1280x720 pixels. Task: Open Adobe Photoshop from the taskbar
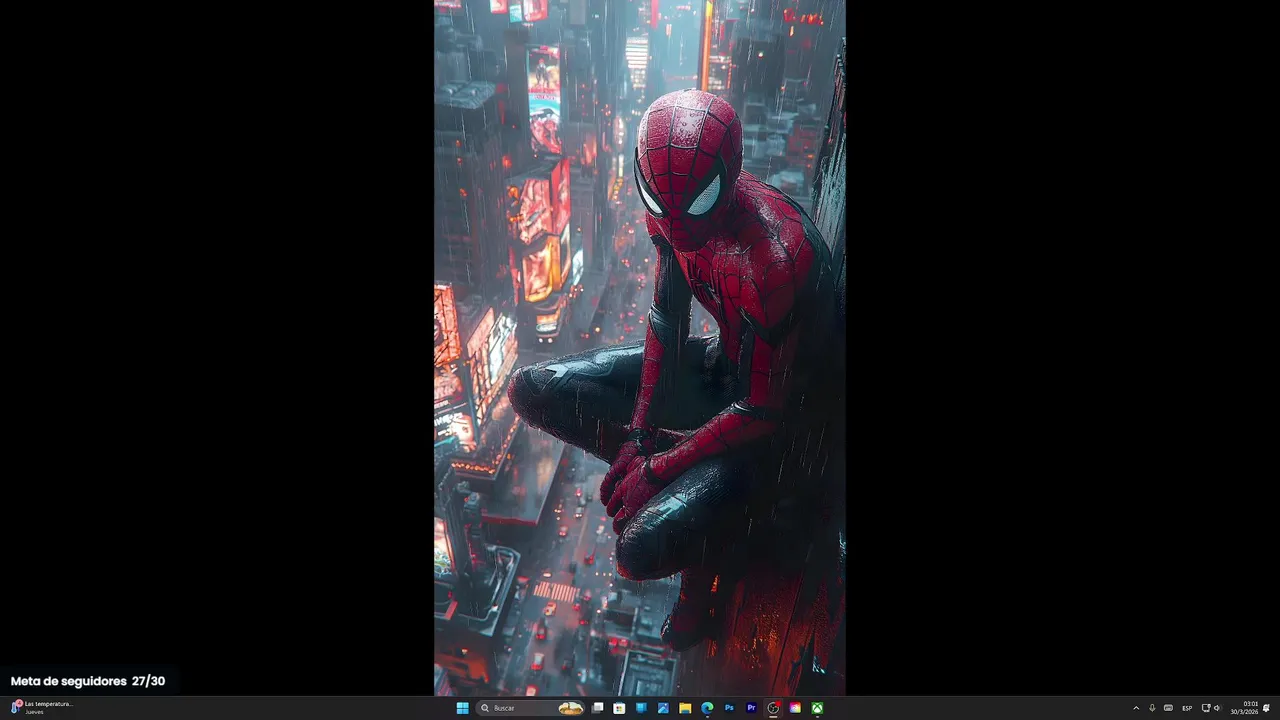[729, 708]
